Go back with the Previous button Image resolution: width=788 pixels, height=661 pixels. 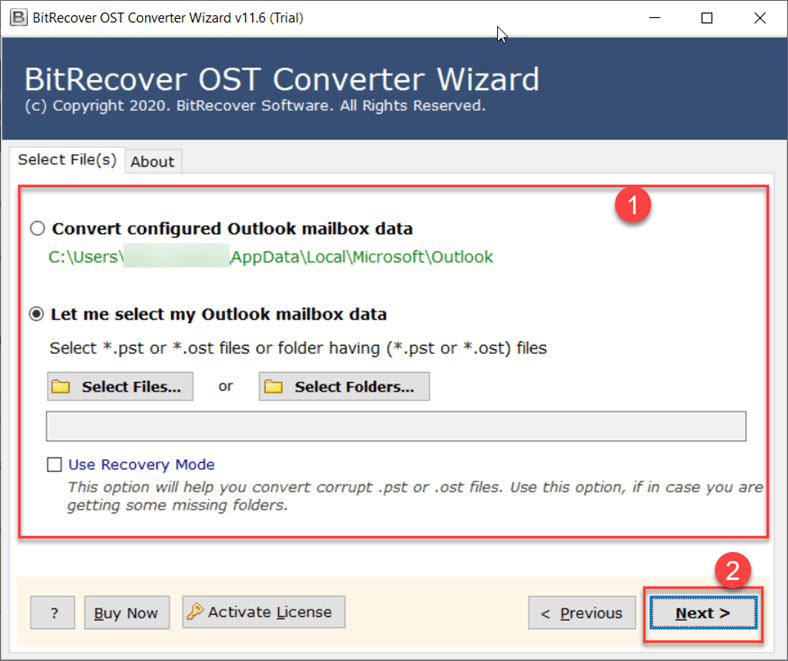tap(581, 613)
